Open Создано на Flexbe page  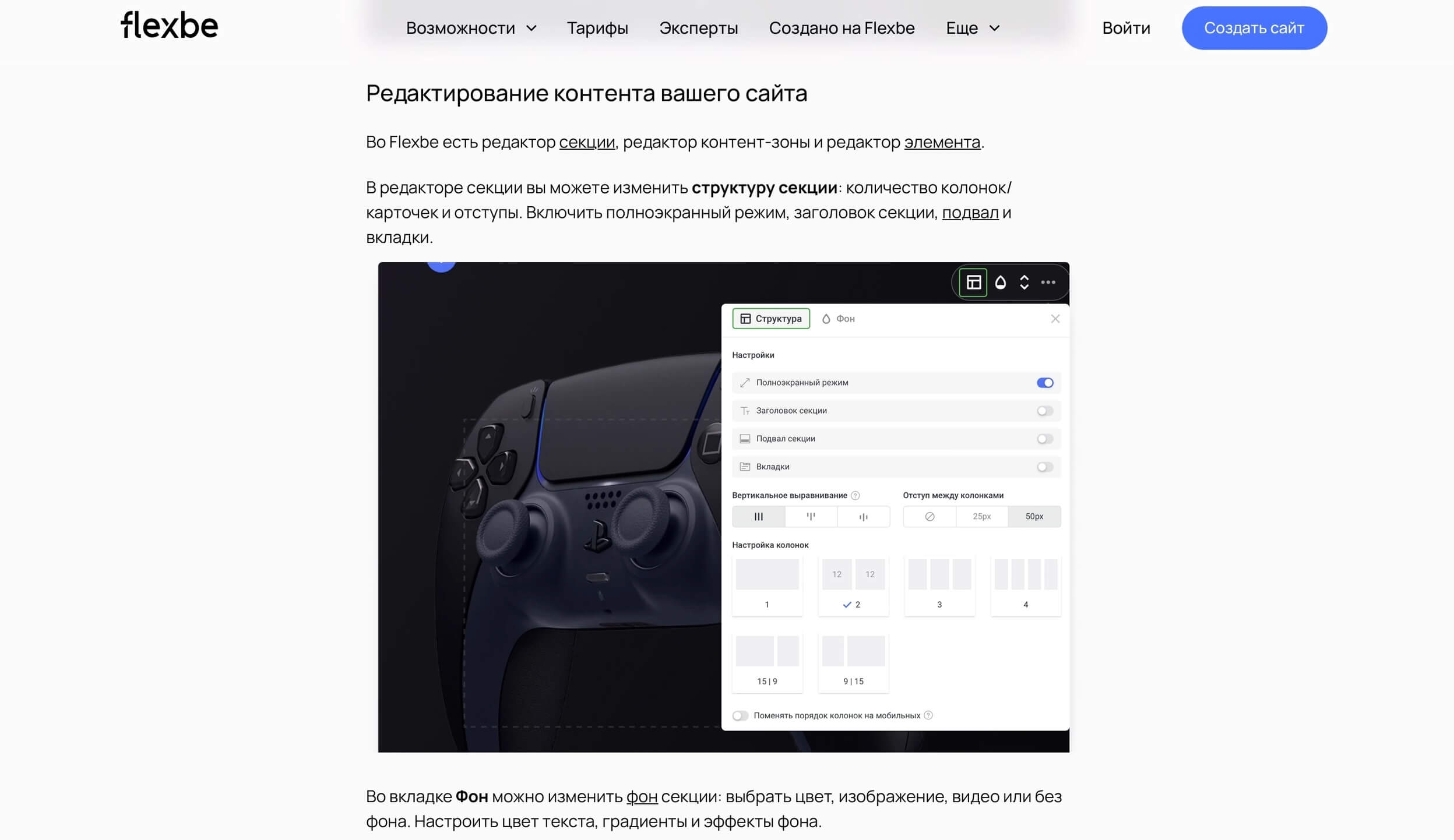pyautogui.click(x=842, y=28)
